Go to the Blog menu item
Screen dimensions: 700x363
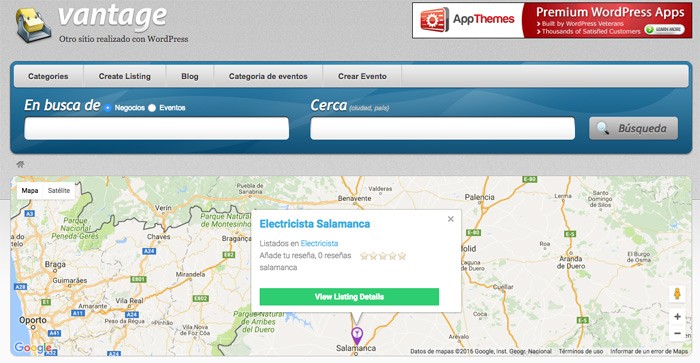coord(190,76)
